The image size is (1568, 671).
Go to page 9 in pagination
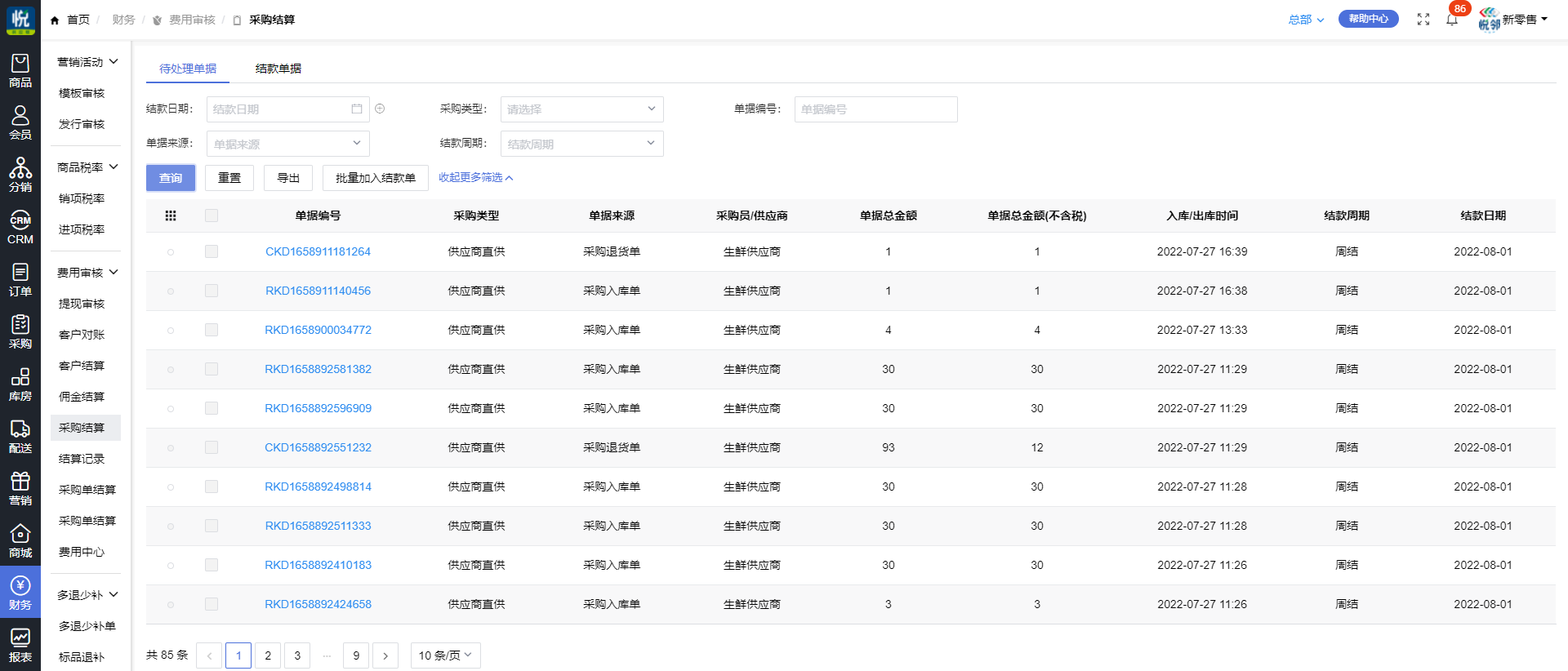[356, 655]
